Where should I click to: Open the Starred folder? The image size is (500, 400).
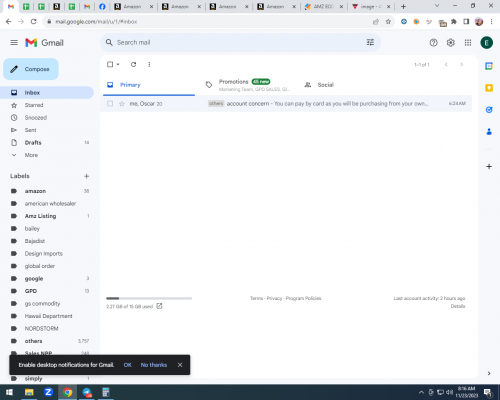point(47,105)
